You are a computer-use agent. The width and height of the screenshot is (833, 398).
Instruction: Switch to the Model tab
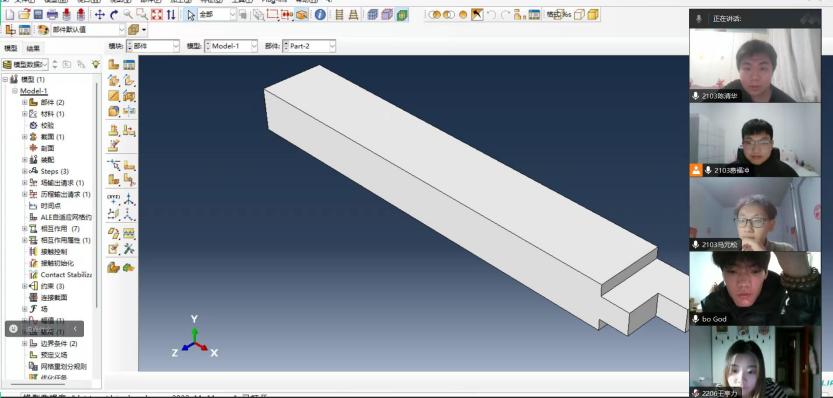click(11, 48)
